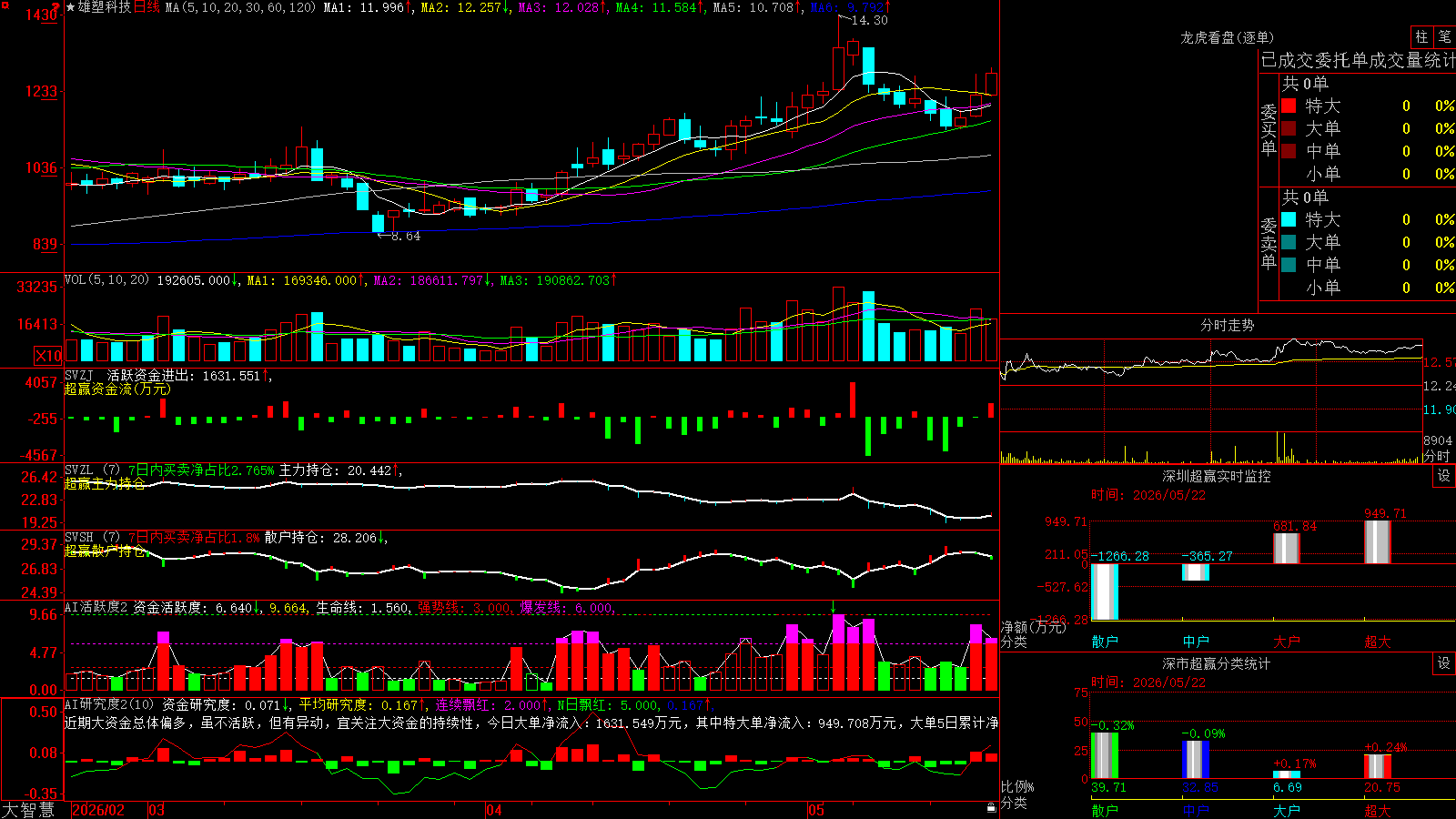Click the teal 中单 swatch under 委卖单

(1289, 265)
